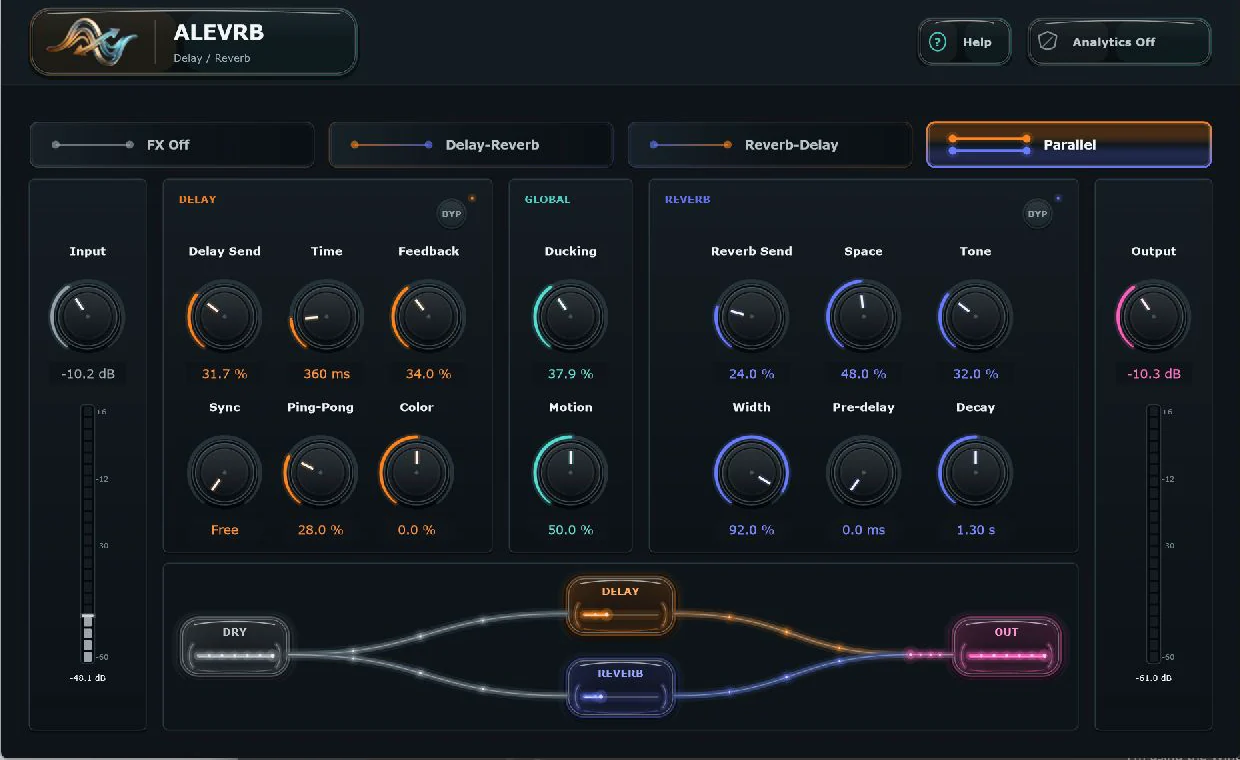Click the Input gain knob

[87, 316]
